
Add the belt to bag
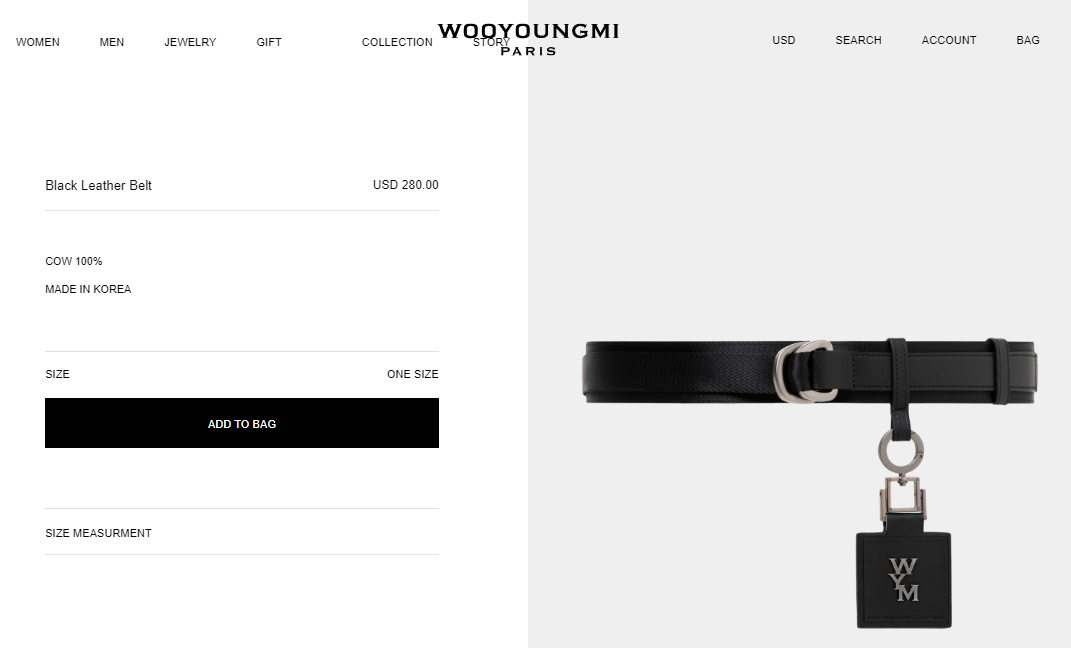(x=242, y=423)
